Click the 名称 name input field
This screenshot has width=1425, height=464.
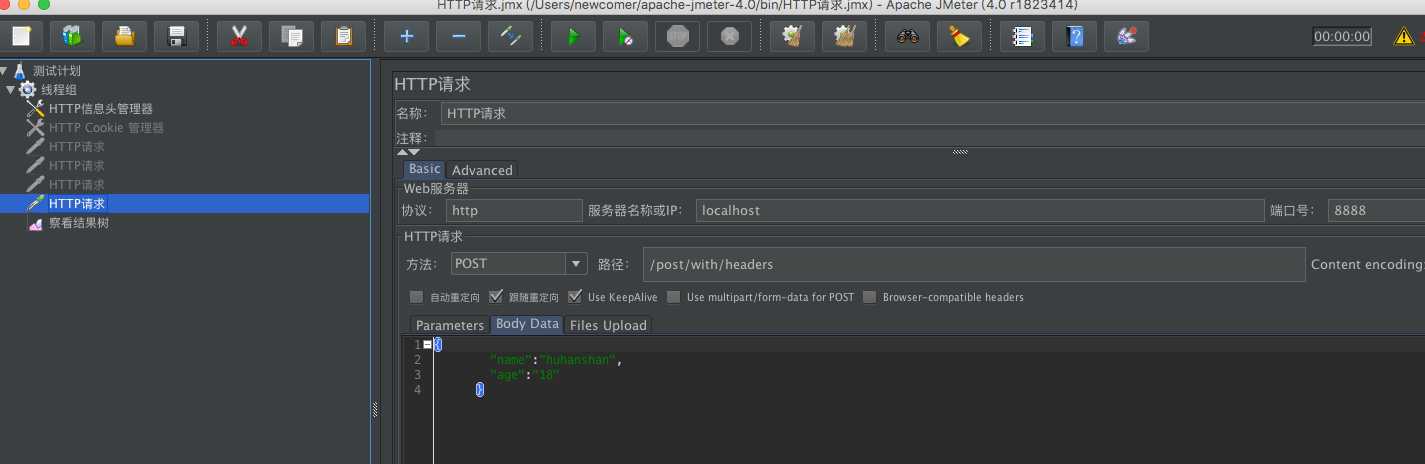(933, 113)
